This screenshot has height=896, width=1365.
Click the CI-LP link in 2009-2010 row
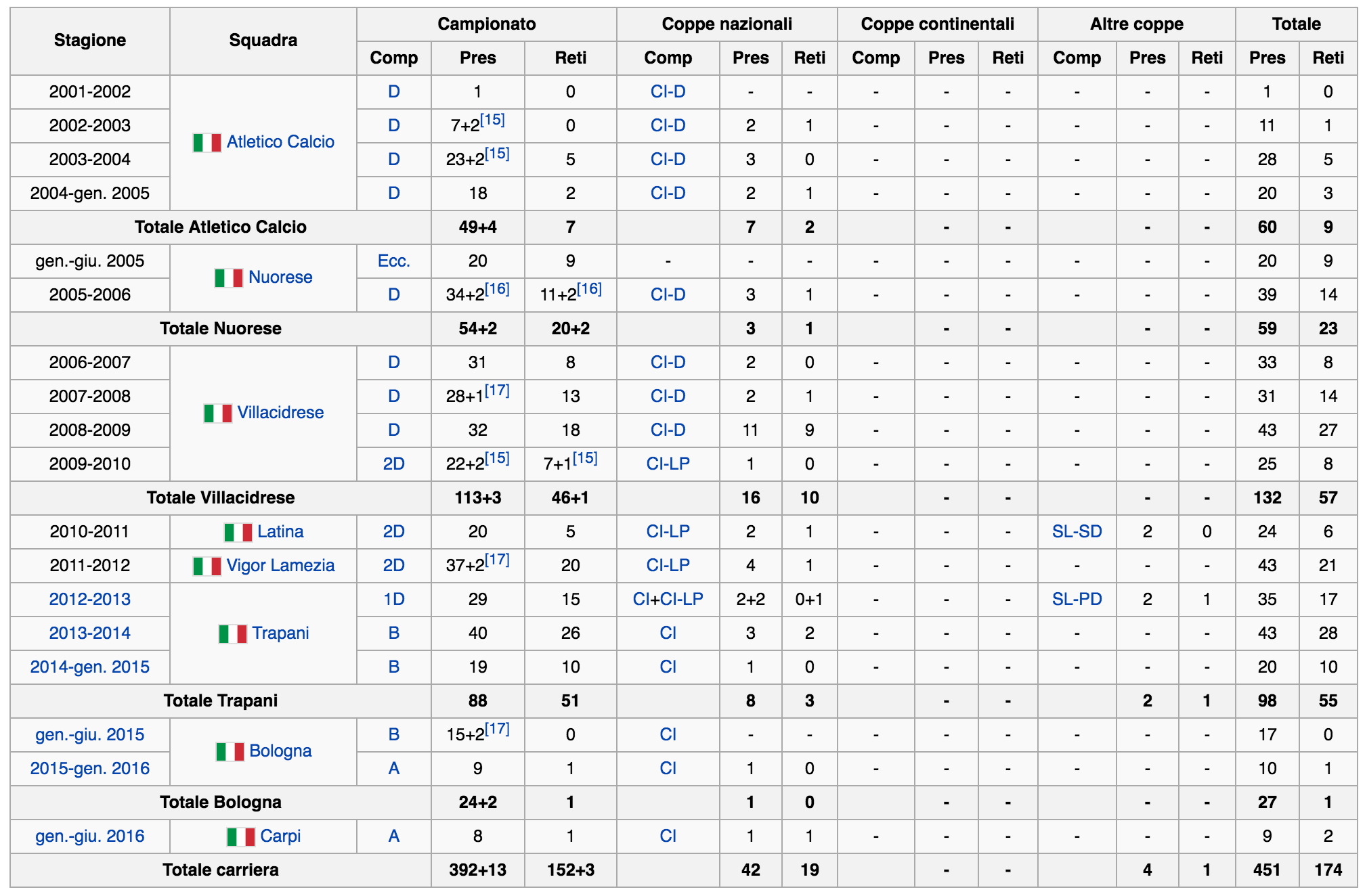tap(668, 464)
